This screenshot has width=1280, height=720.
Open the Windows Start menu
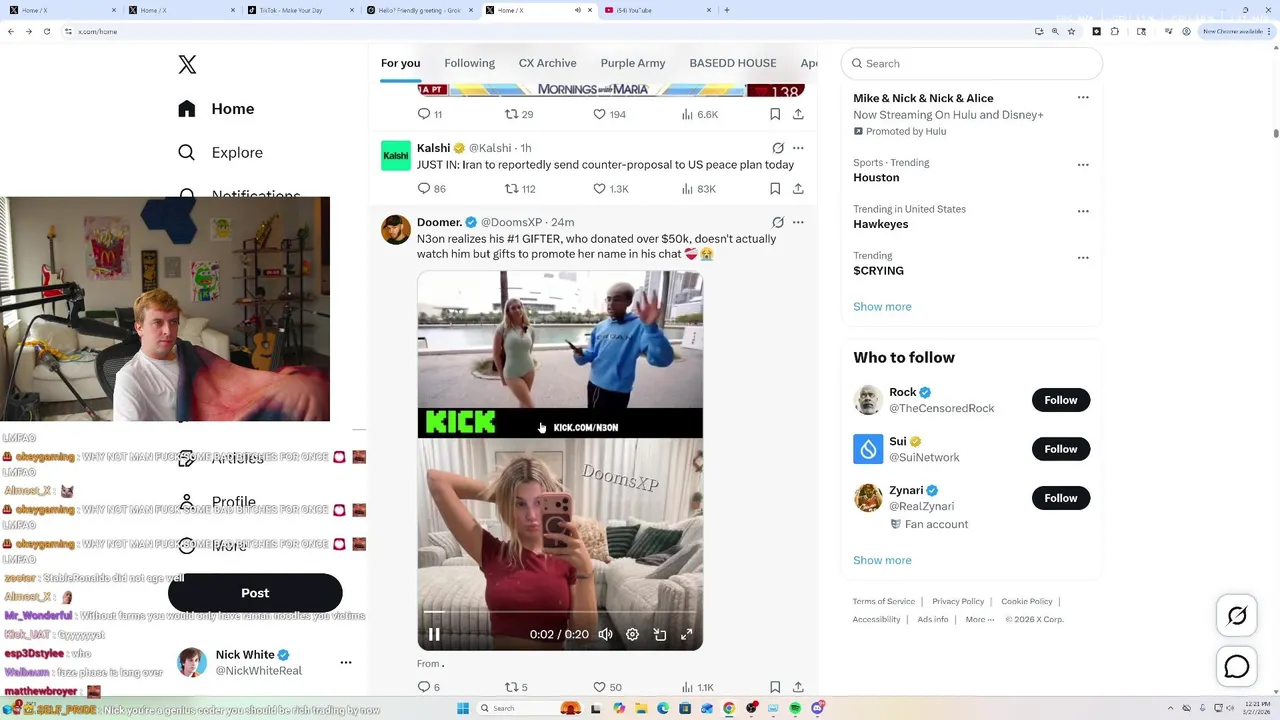[x=463, y=708]
